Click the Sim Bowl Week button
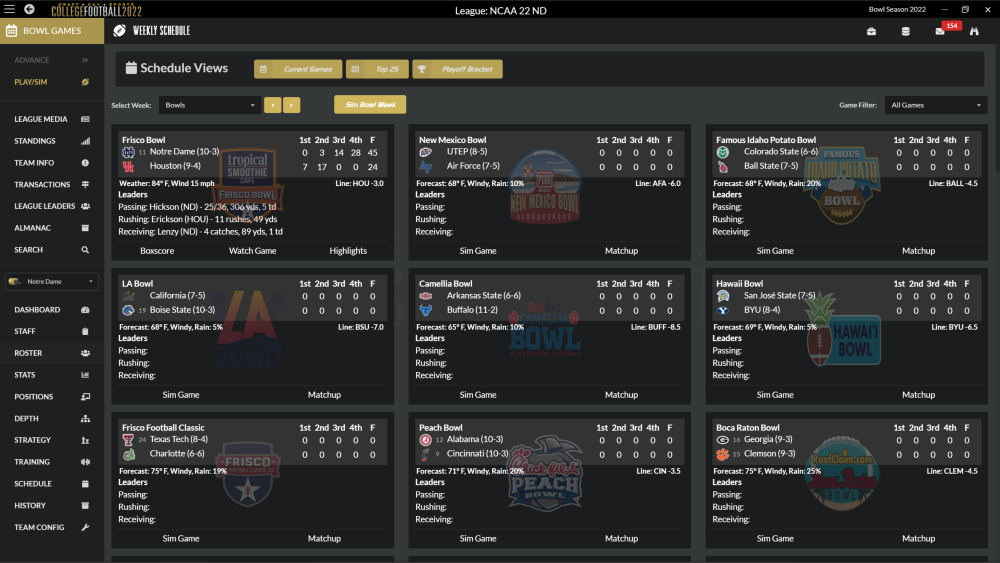 [370, 105]
